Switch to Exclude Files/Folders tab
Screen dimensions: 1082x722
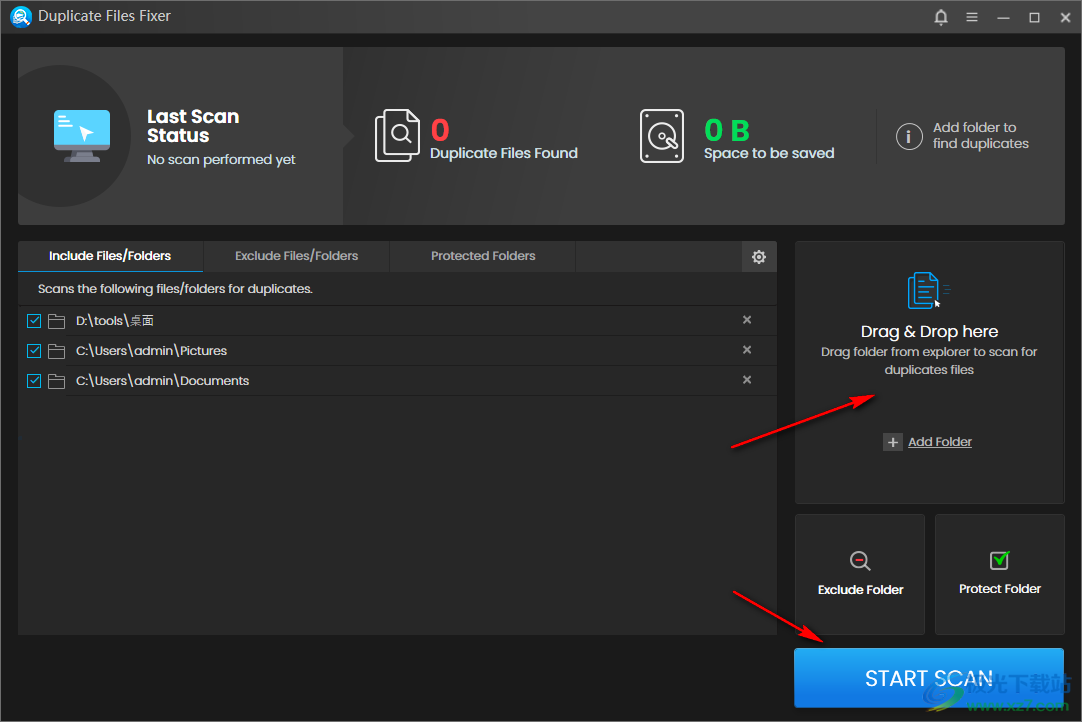(297, 256)
